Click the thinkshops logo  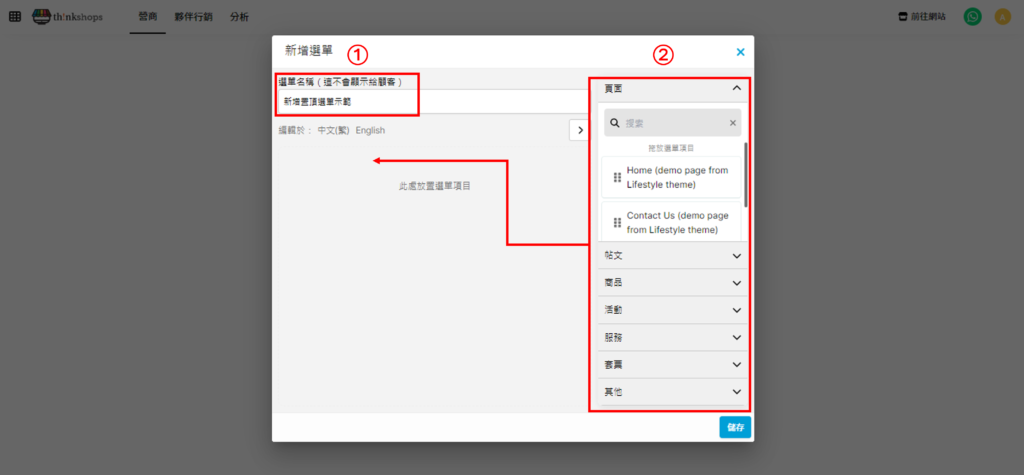coord(68,17)
